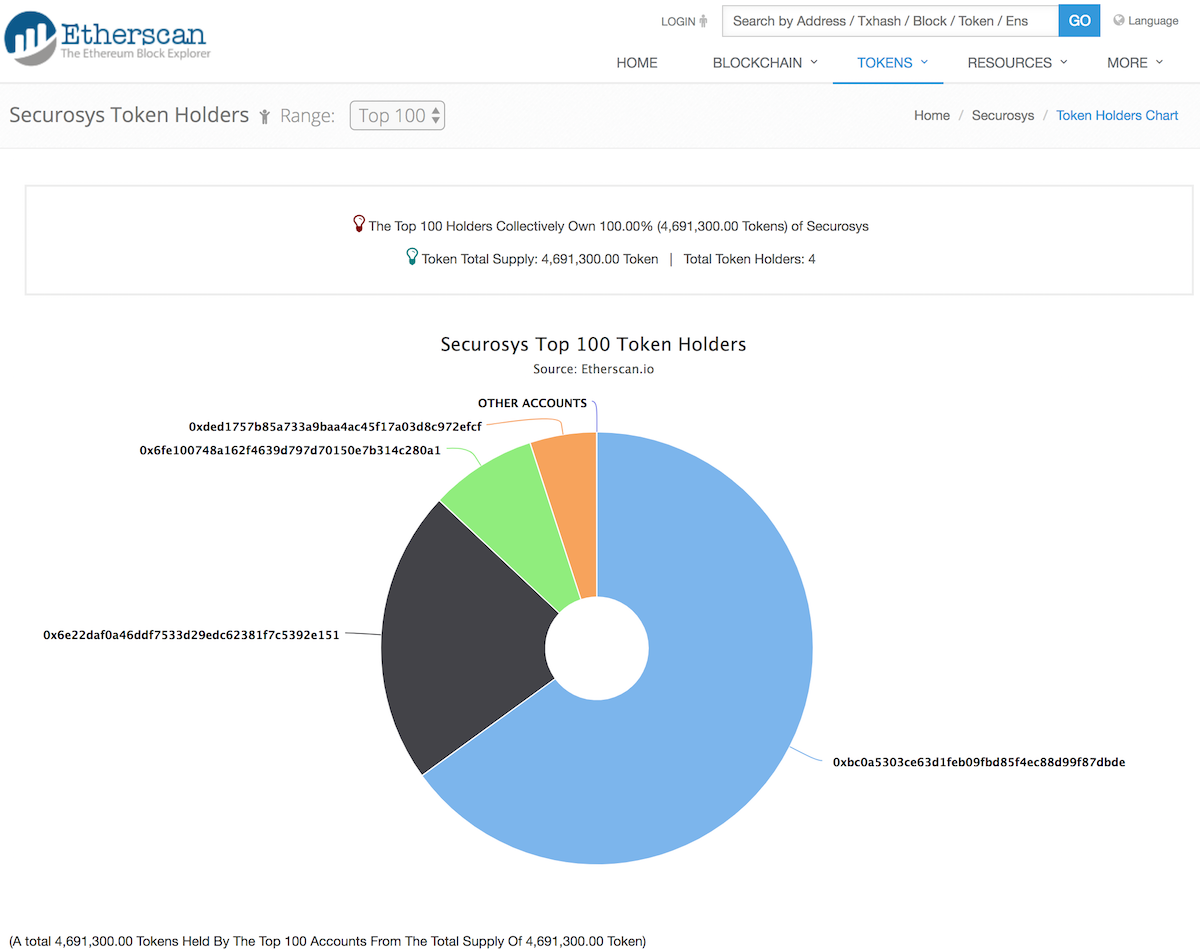1200x950 pixels.
Task: Click the chart title Securosys Top 100 Token Holders
Action: pyautogui.click(x=593, y=344)
